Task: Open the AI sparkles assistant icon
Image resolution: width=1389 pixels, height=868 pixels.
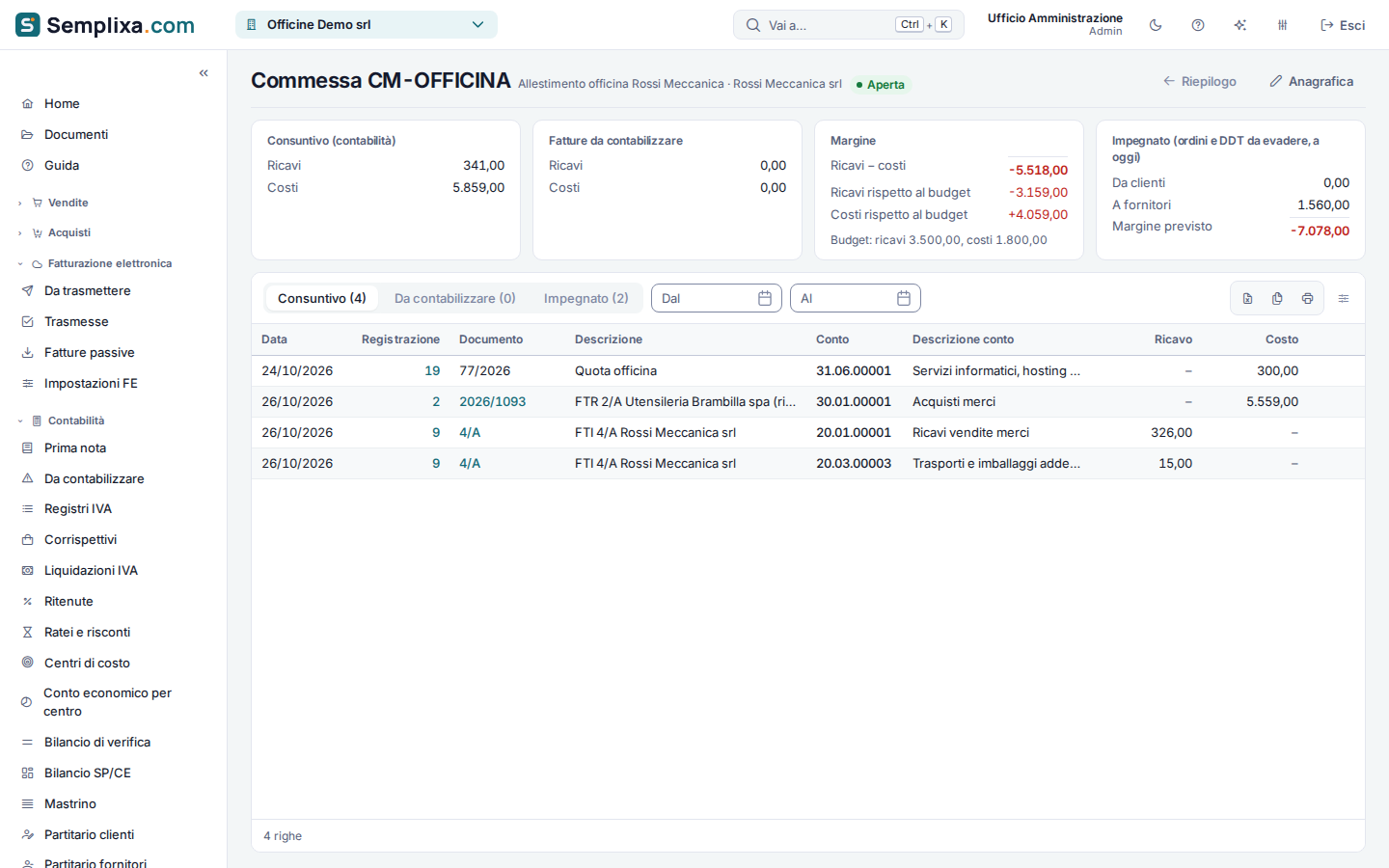Action: pos(1240,25)
